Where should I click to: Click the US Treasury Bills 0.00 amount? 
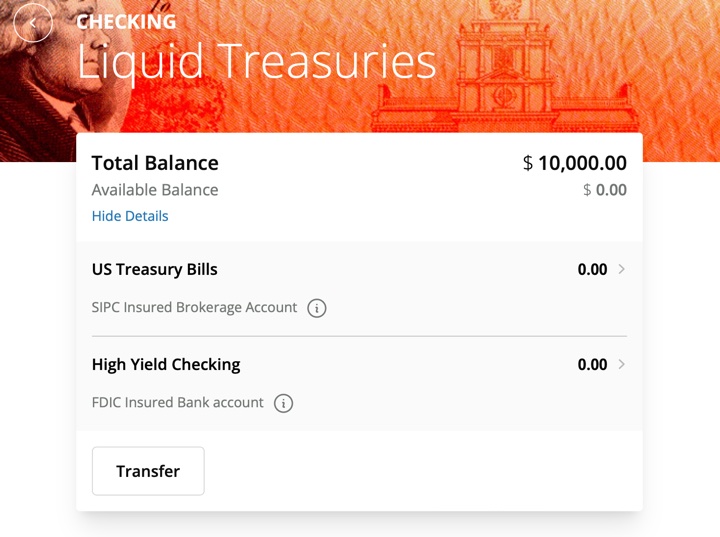pyautogui.click(x=592, y=269)
